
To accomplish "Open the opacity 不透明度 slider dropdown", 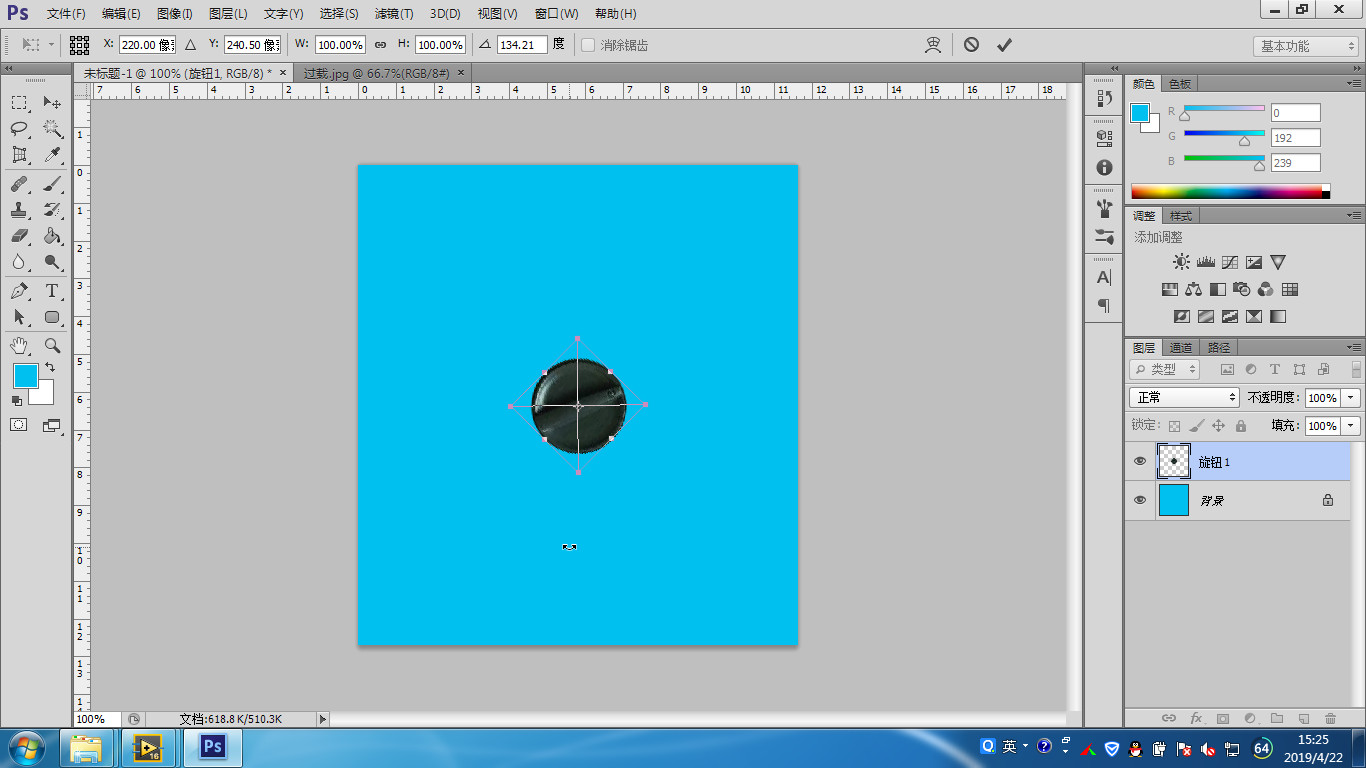I will pos(1352,397).
